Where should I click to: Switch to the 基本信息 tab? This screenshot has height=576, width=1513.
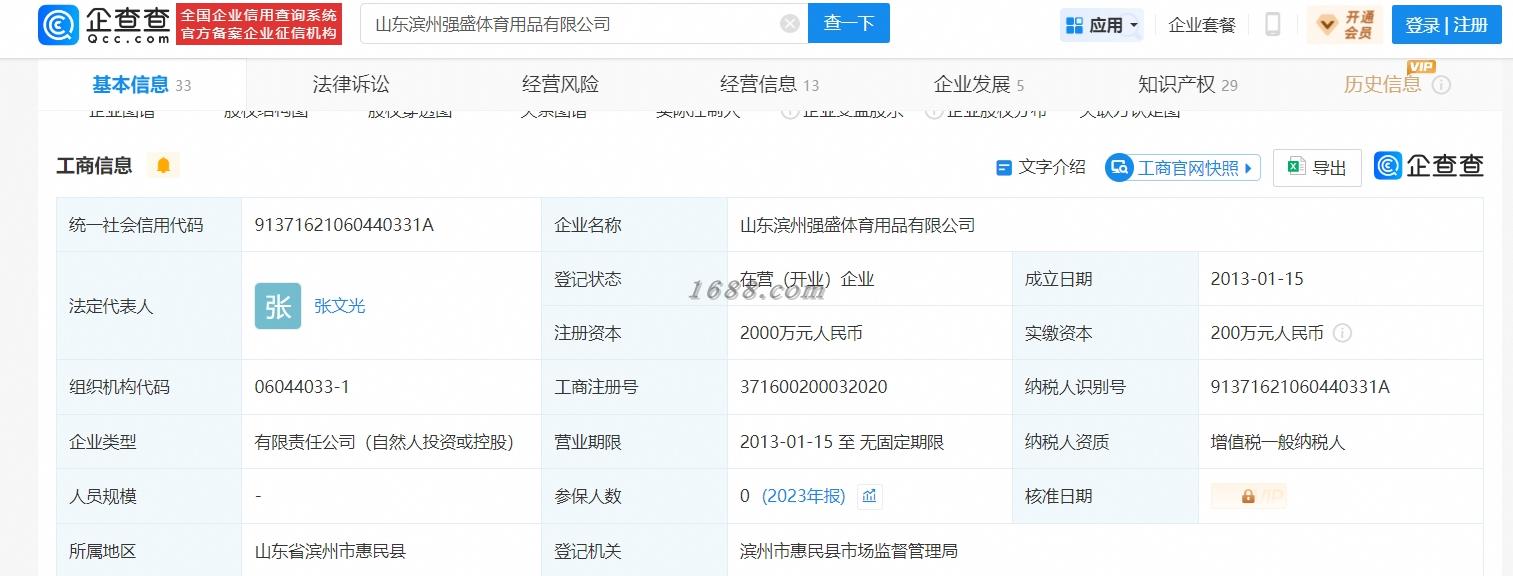point(142,85)
